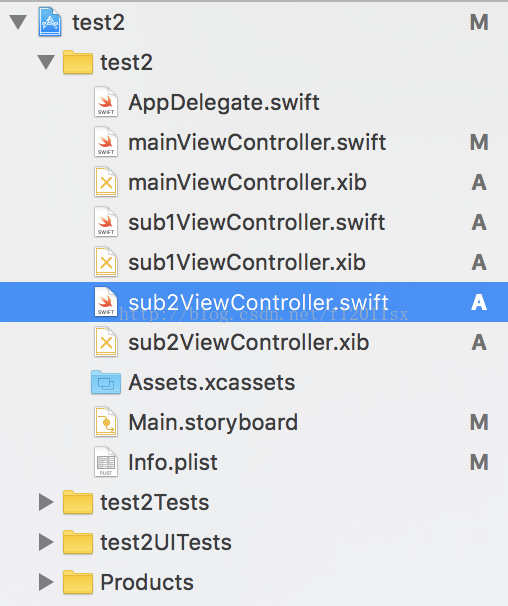Viewport: 508px width, 606px height.
Task: Click the Info.plist file icon
Action: pos(106,462)
